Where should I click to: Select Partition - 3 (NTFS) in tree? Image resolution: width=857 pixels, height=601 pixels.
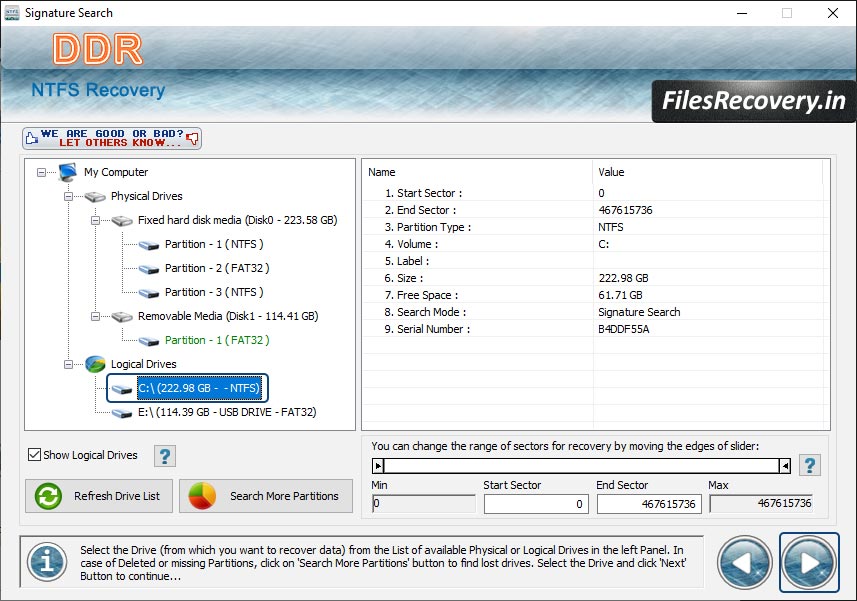[214, 292]
